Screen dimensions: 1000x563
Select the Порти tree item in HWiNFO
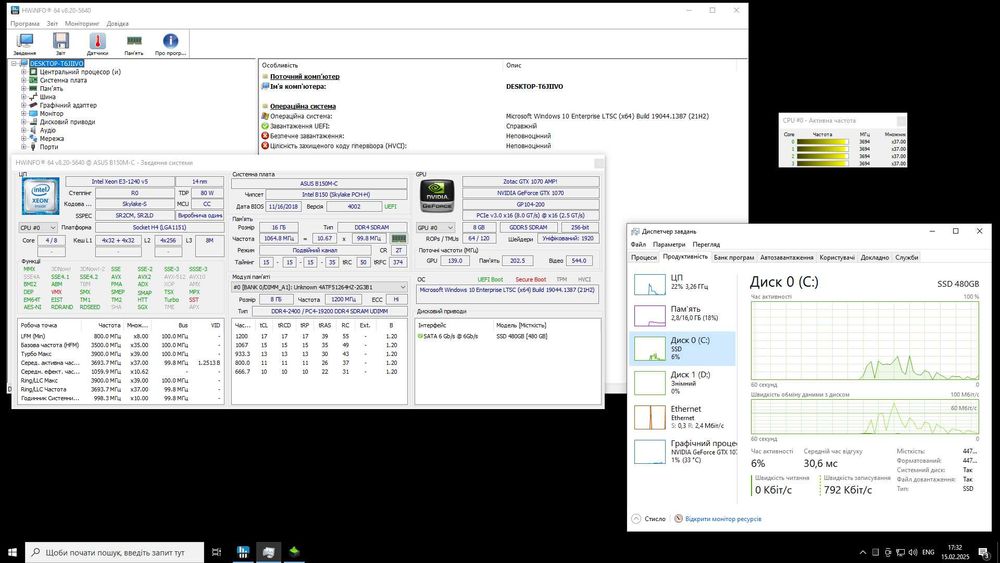point(48,147)
